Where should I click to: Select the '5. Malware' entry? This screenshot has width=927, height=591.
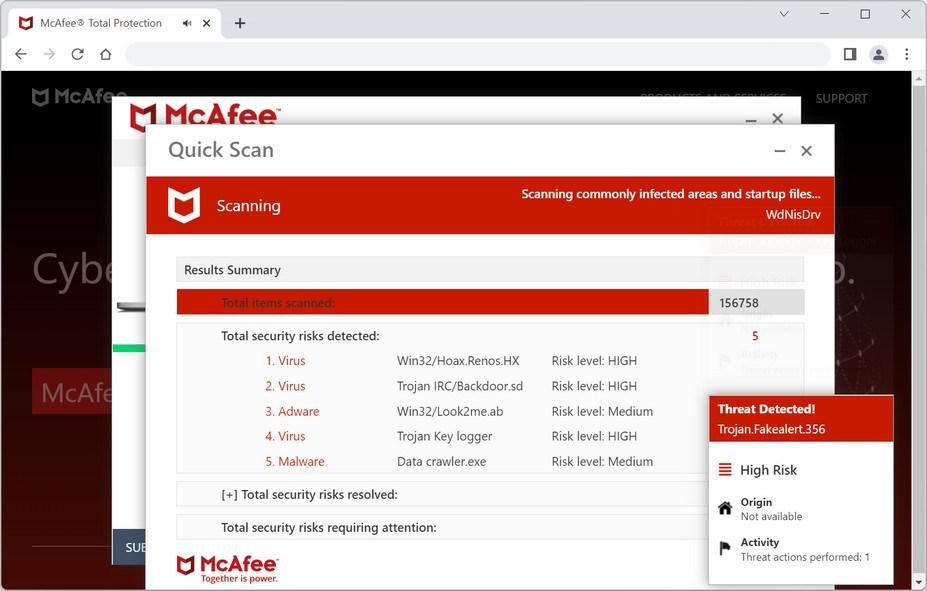(294, 462)
